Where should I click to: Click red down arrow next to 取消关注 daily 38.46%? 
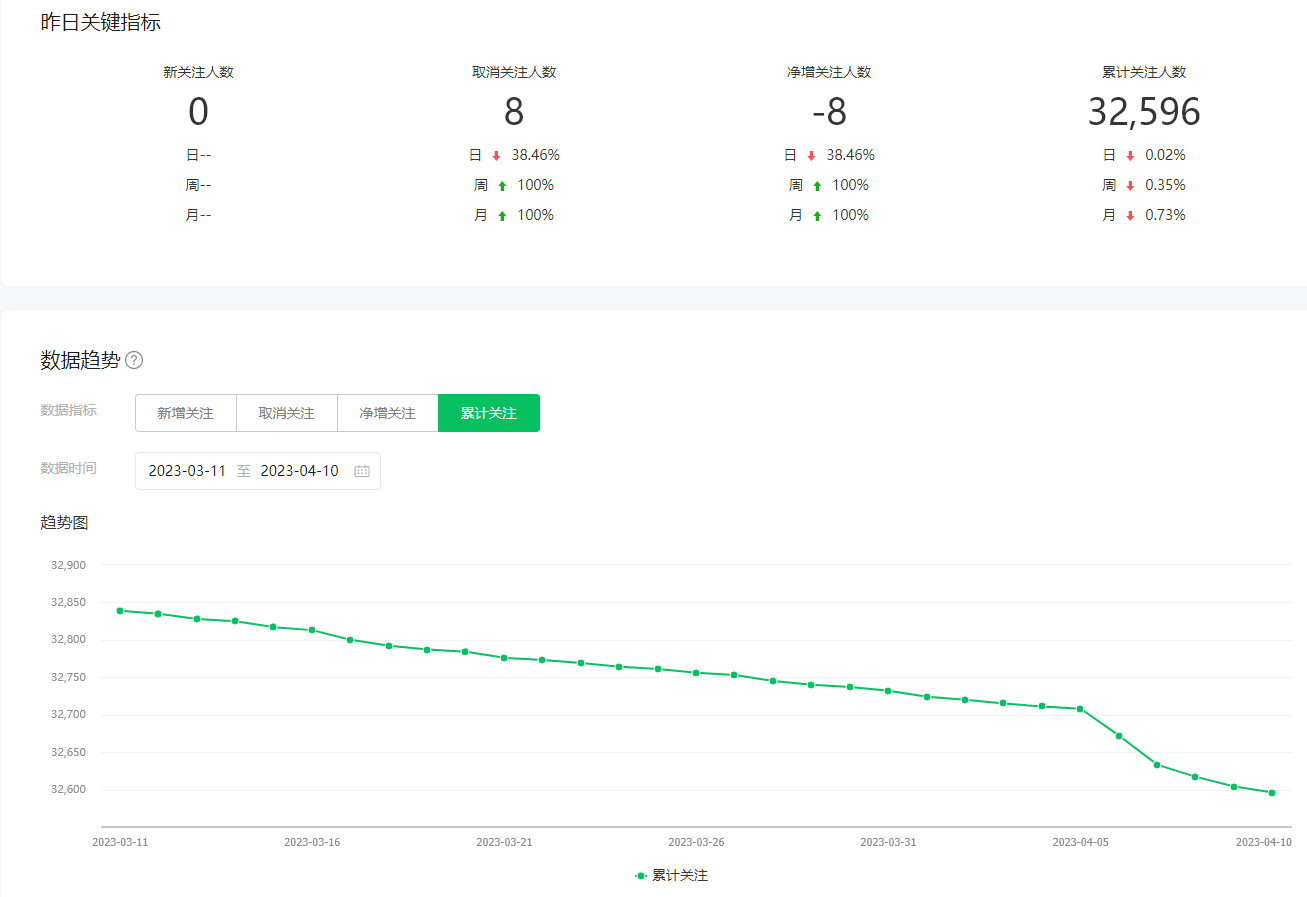click(496, 156)
